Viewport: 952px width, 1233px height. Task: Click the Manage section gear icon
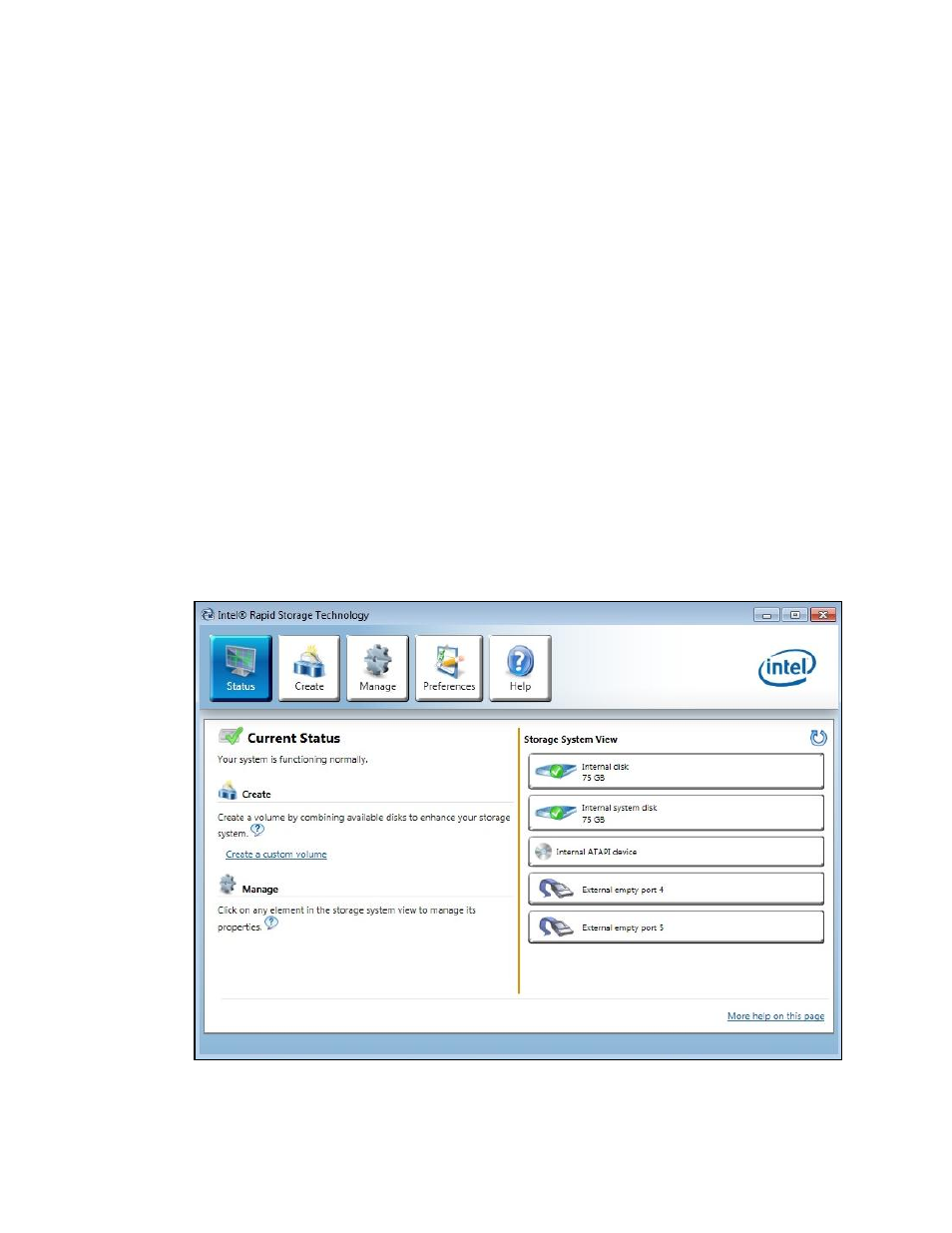pyautogui.click(x=228, y=886)
